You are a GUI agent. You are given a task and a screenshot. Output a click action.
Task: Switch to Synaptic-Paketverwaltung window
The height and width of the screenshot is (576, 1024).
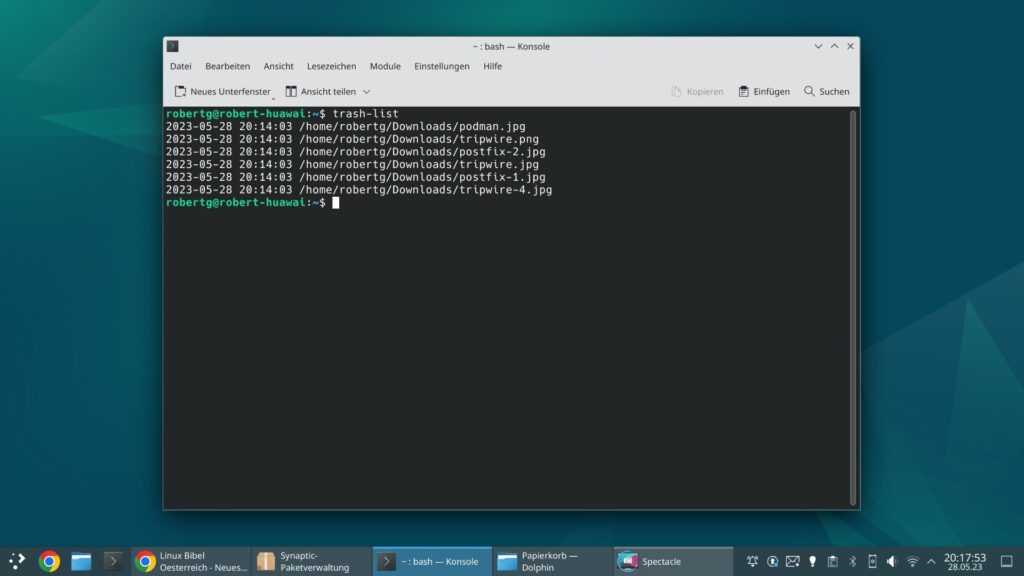pos(312,561)
